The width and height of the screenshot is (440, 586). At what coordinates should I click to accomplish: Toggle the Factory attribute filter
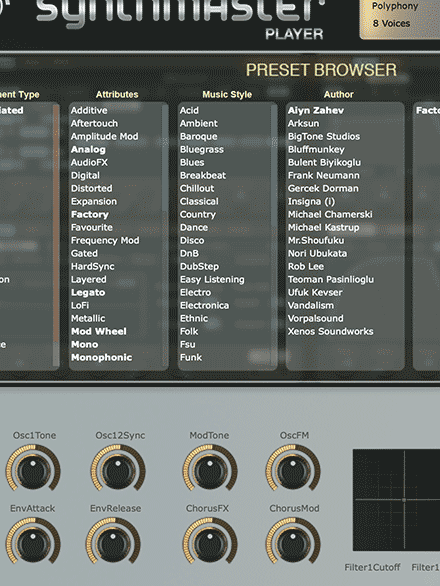coord(90,215)
